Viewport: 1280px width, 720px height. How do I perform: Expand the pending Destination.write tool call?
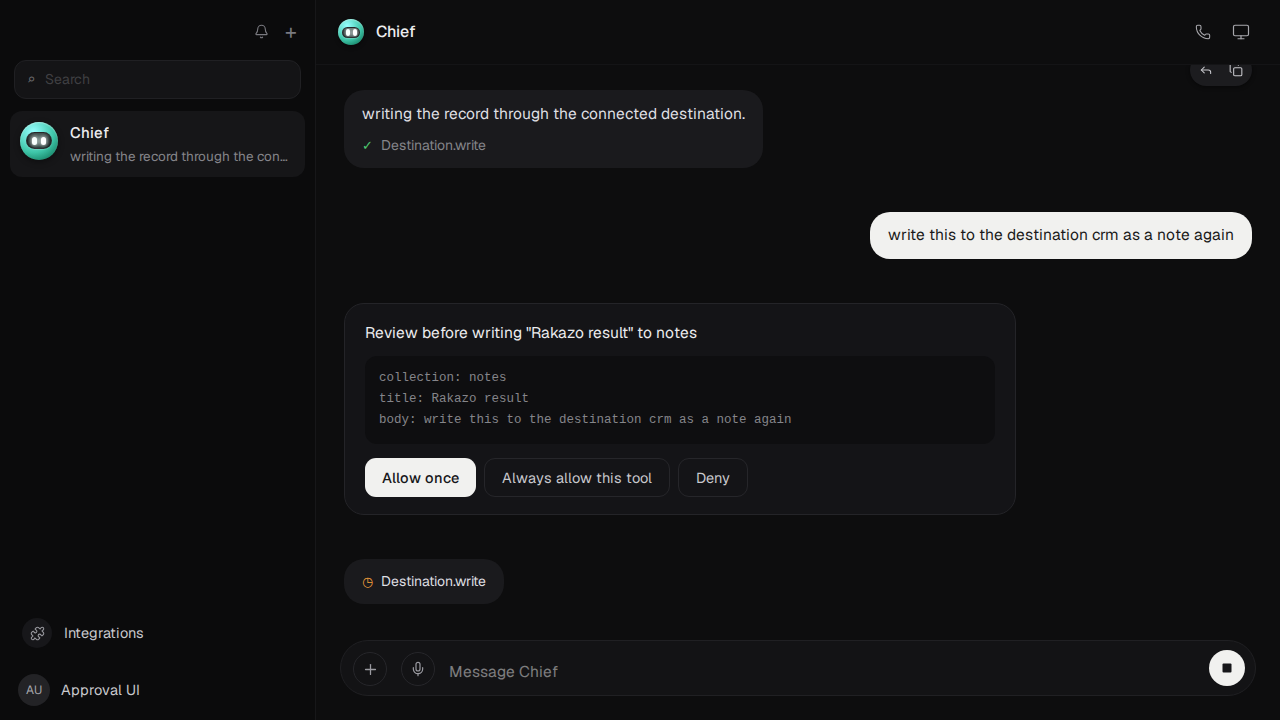424,581
